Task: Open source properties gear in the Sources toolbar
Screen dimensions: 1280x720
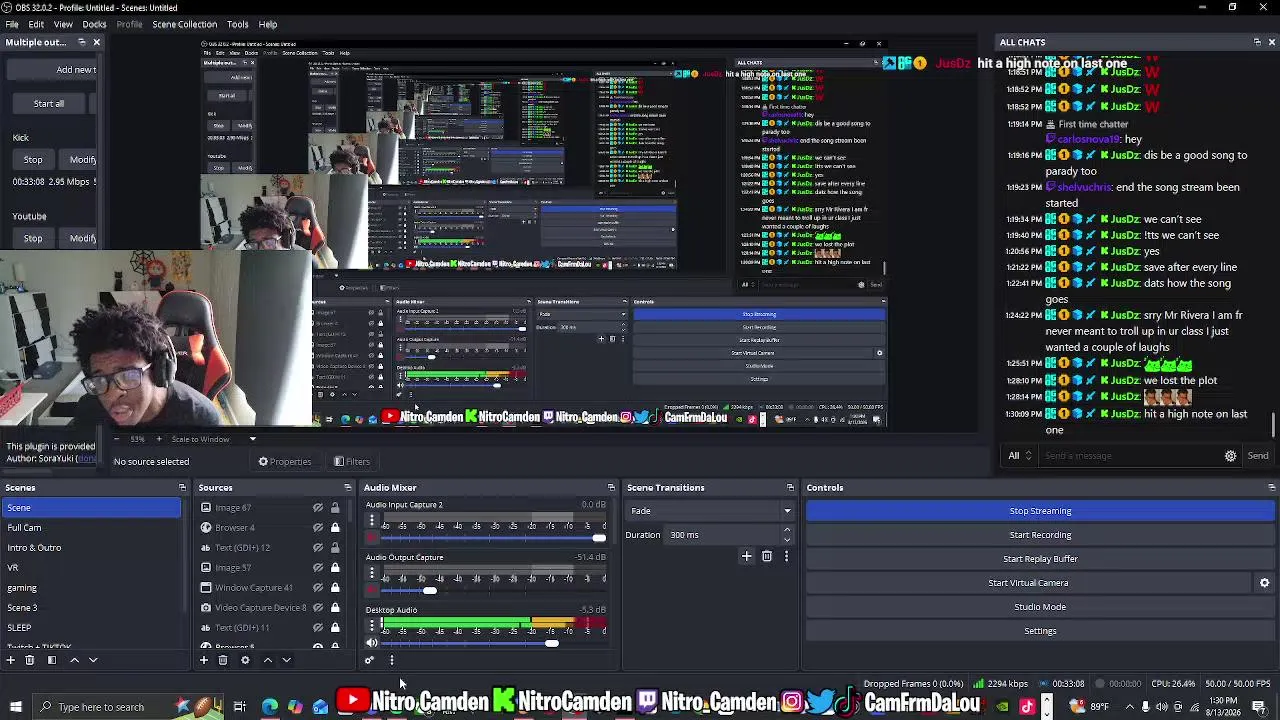Action: point(245,660)
